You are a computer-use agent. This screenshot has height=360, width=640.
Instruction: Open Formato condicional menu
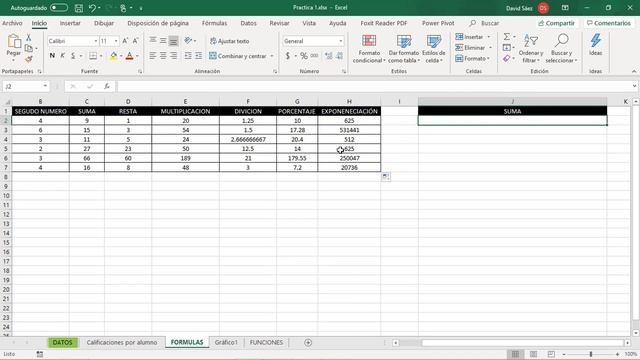coord(369,49)
